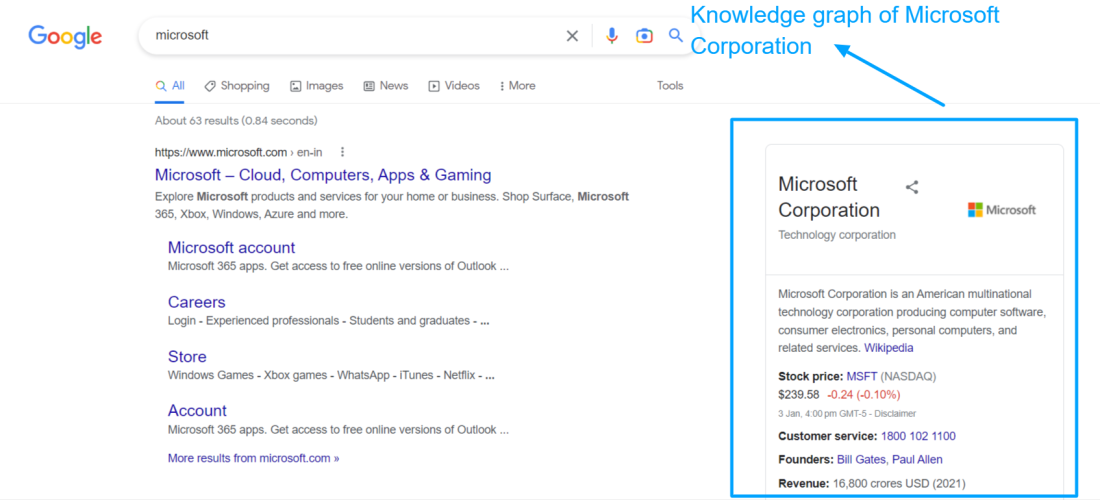The image size is (1100, 500).
Task: Open the Videos tab
Action: tap(454, 86)
